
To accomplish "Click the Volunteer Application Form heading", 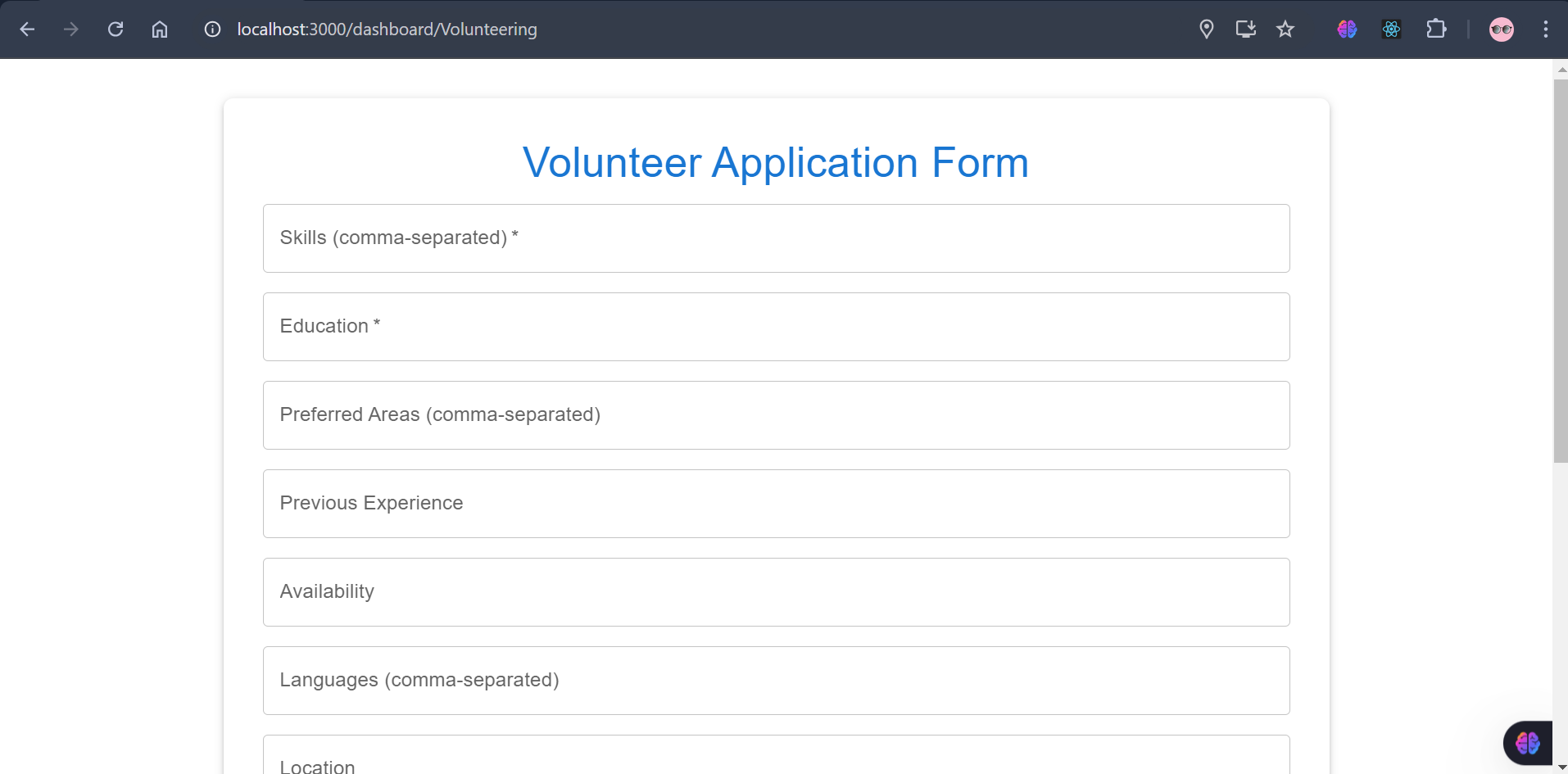I will coord(776,162).
